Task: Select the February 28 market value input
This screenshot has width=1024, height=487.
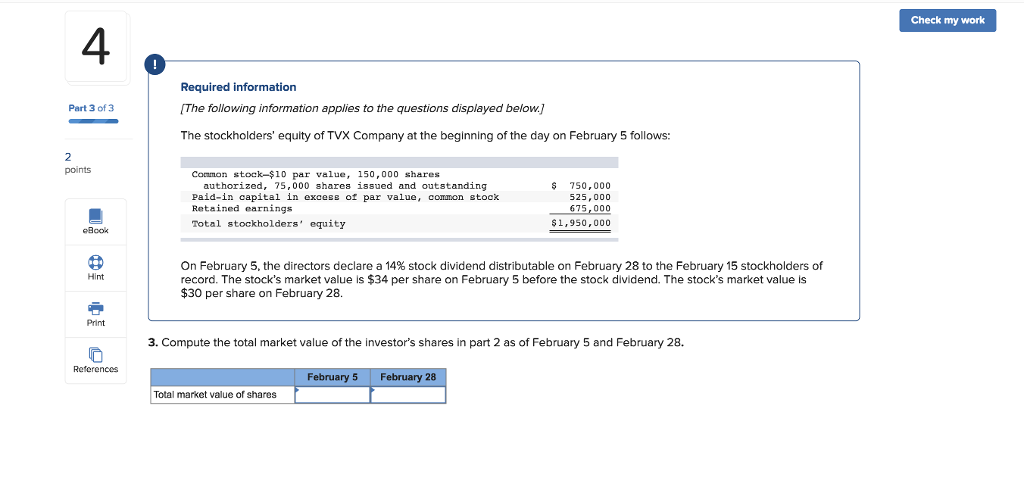Action: pos(408,394)
